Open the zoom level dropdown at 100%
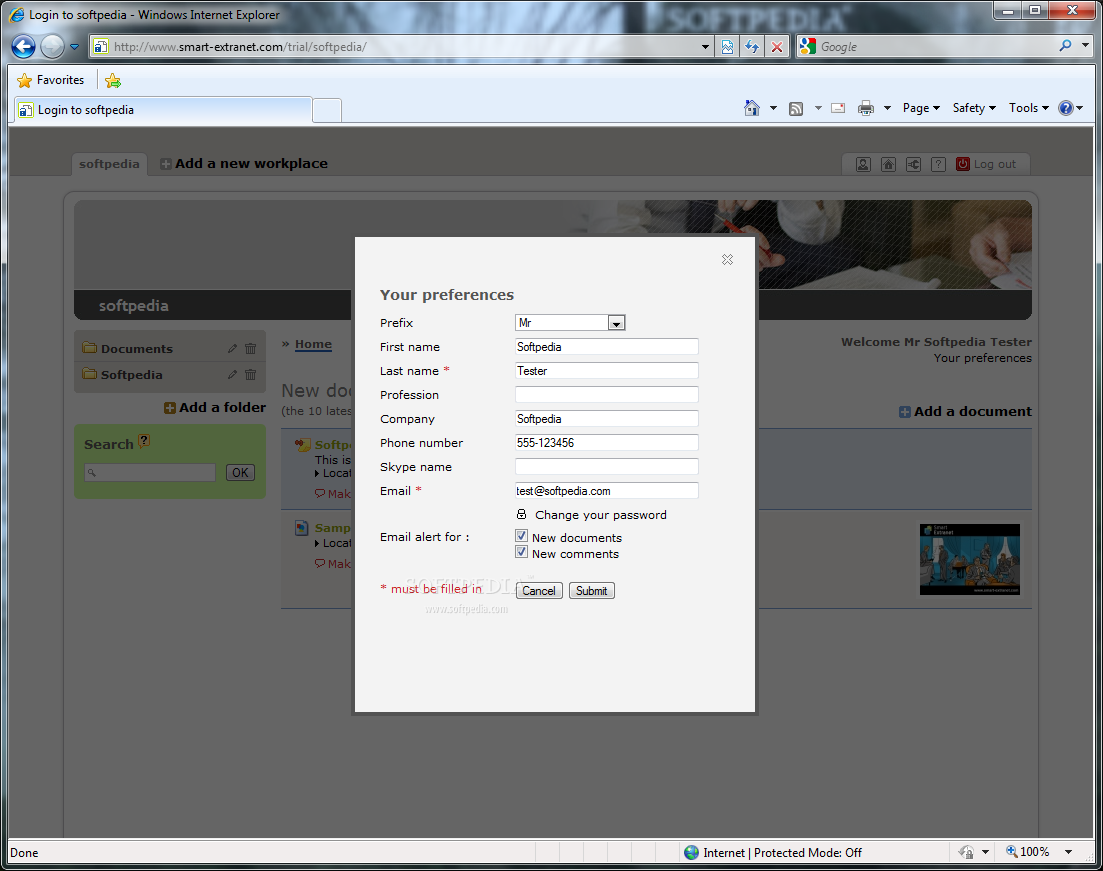Screen dimensions: 1103x871 pos(1068,852)
